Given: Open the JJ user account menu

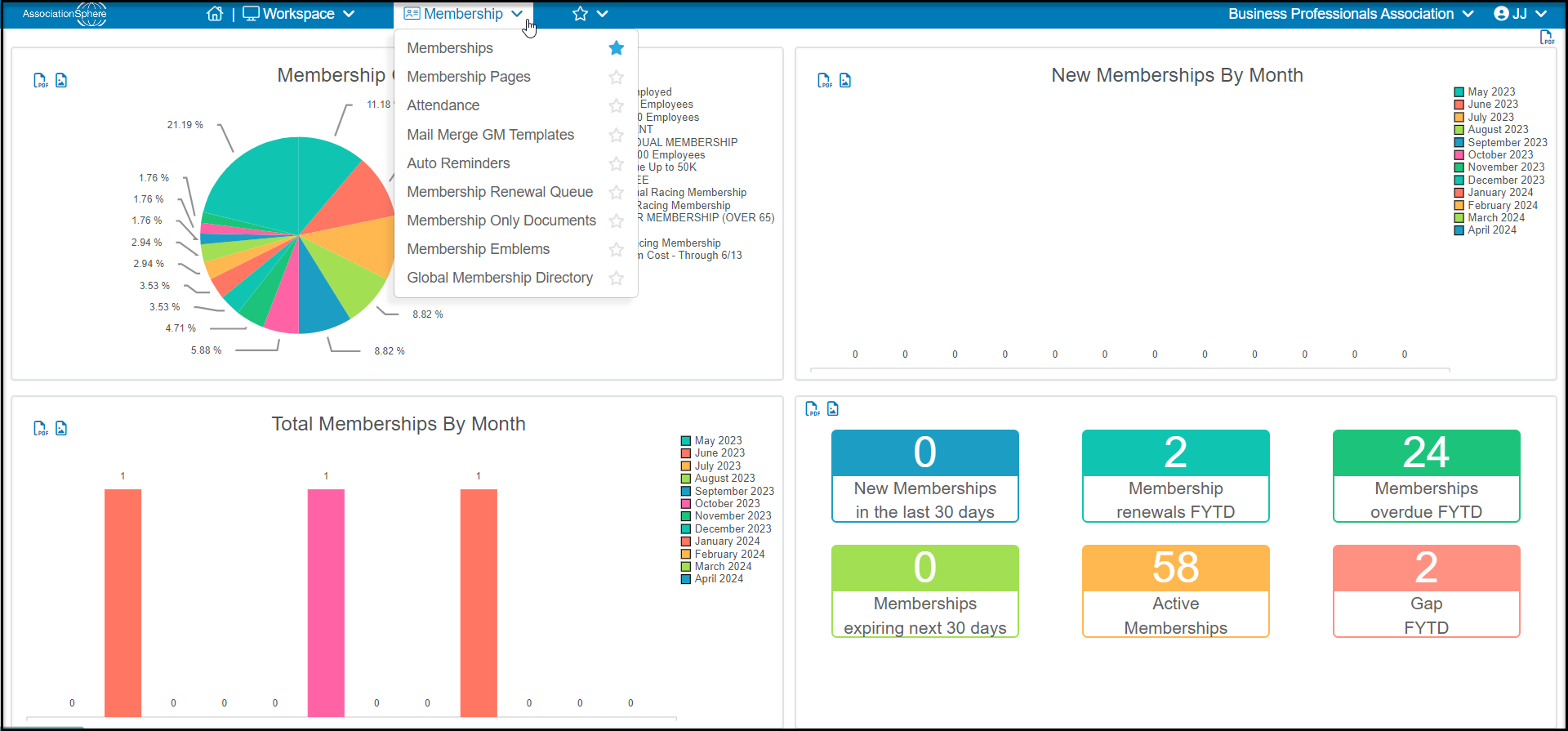Looking at the screenshot, I should 1521,14.
